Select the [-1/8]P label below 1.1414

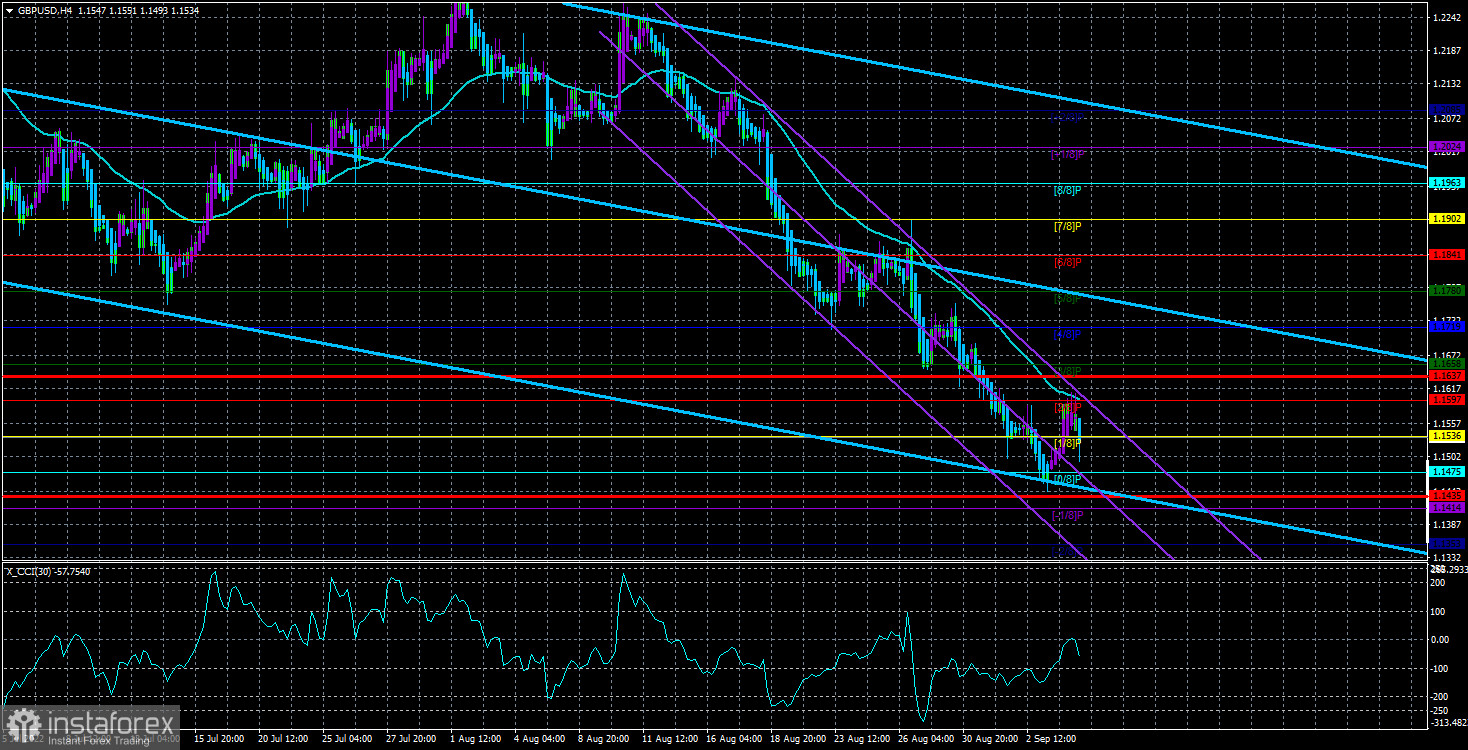click(1069, 515)
